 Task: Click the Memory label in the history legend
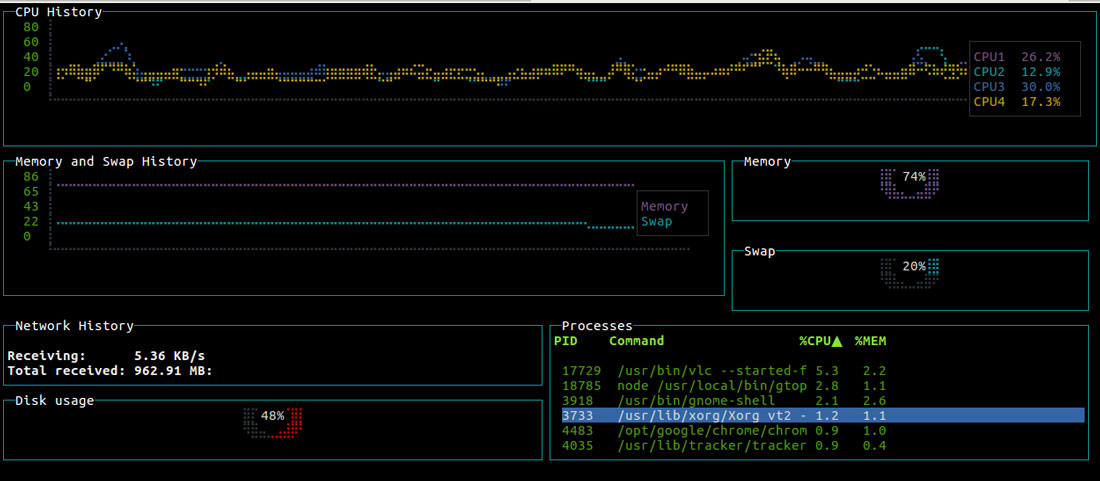click(x=664, y=207)
